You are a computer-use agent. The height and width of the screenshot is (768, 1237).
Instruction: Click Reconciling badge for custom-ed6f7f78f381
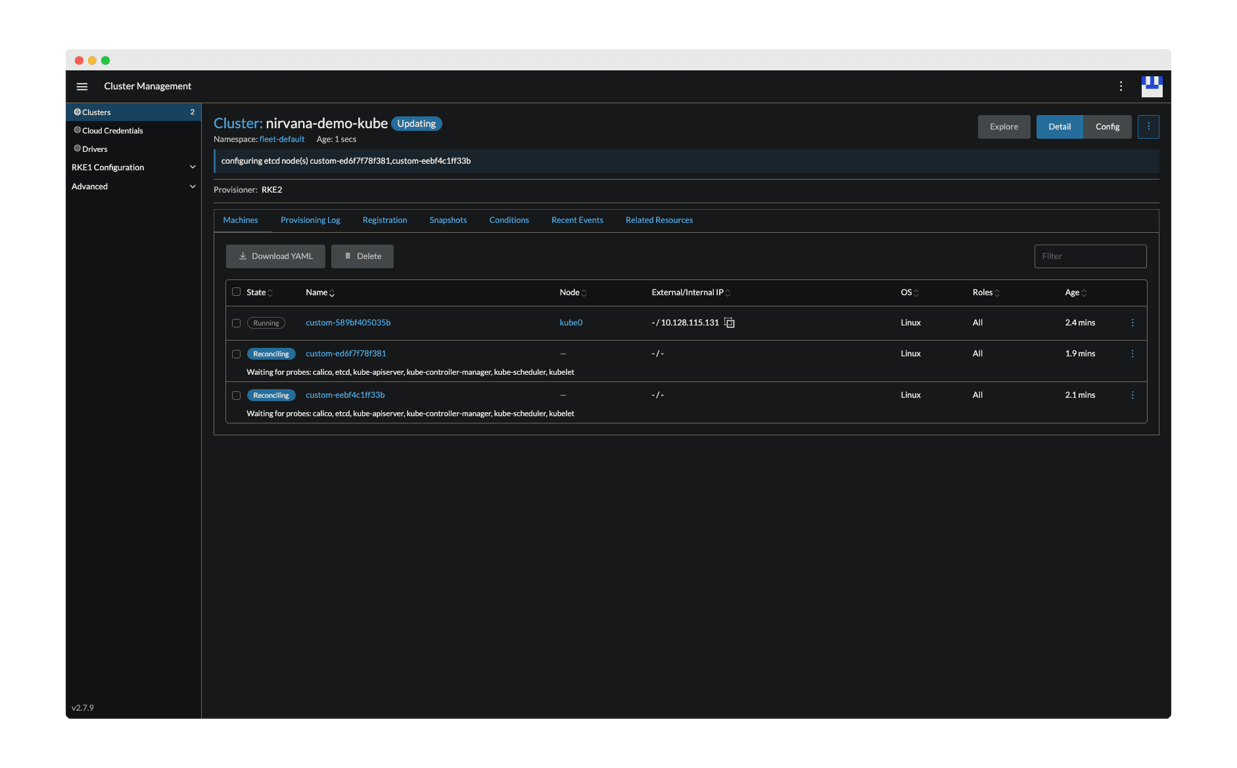coord(271,354)
